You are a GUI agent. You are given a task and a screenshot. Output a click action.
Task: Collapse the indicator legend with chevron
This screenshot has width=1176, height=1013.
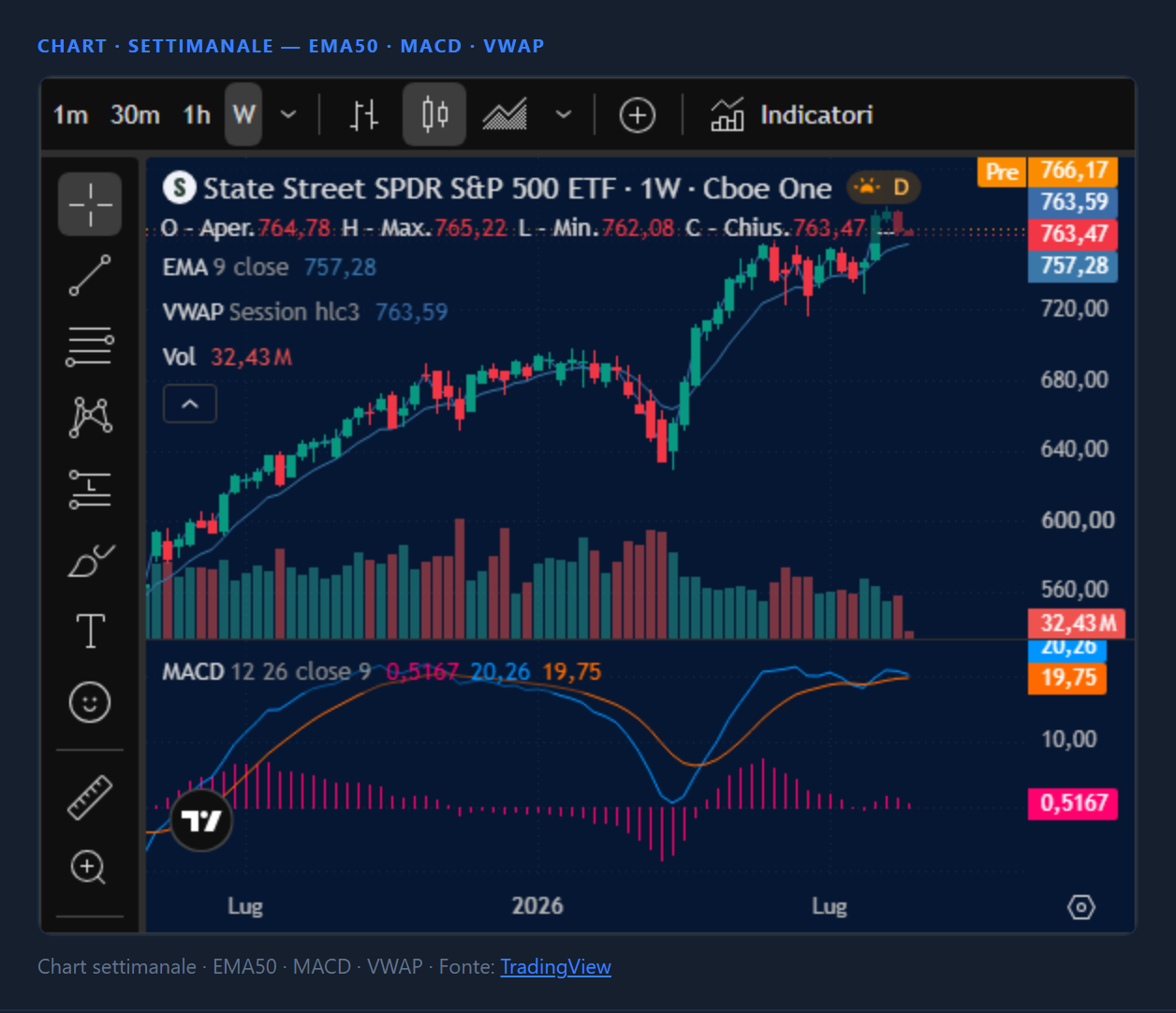(190, 404)
